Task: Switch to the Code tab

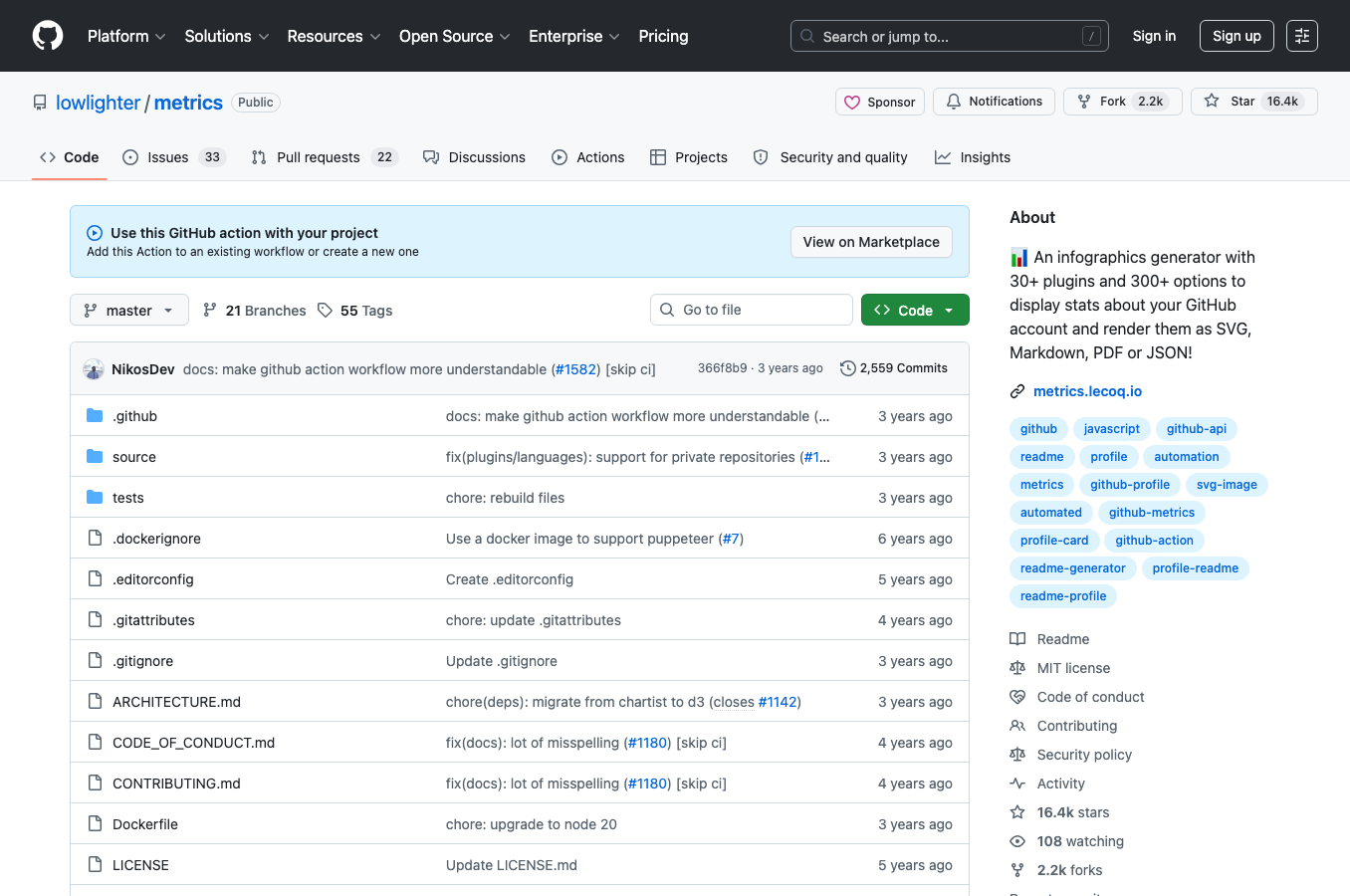Action: tap(69, 157)
